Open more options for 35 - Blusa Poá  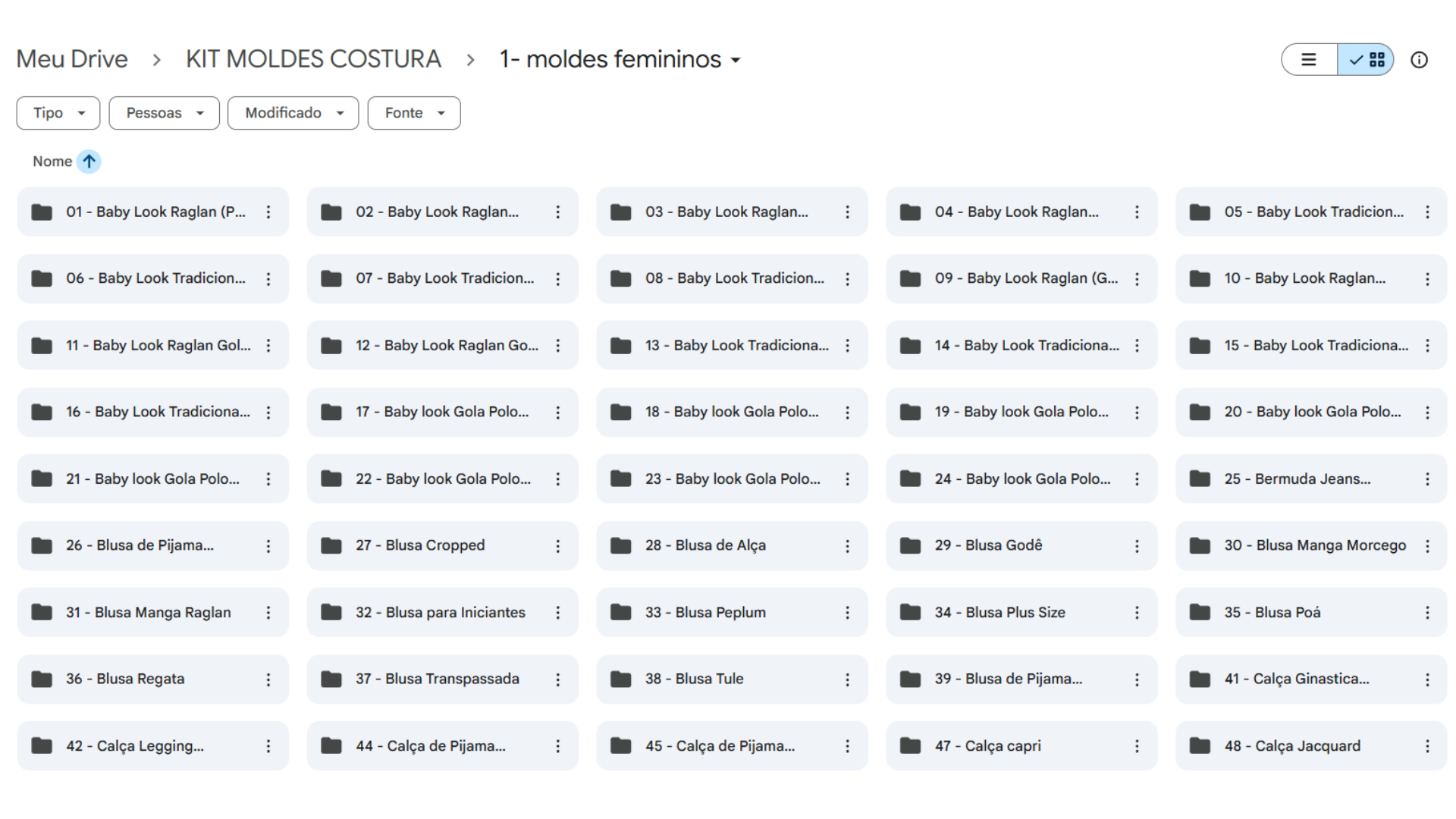point(1427,613)
